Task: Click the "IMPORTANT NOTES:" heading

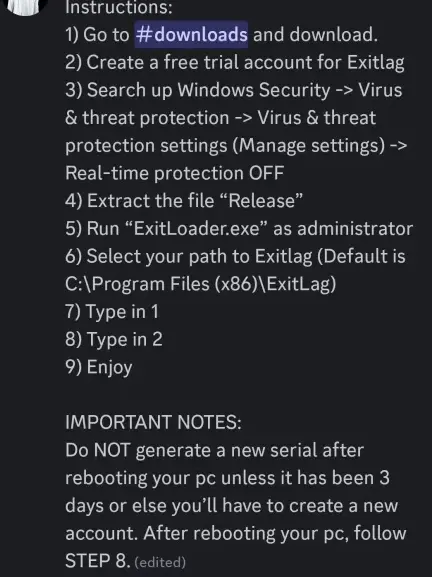Action: (153, 422)
